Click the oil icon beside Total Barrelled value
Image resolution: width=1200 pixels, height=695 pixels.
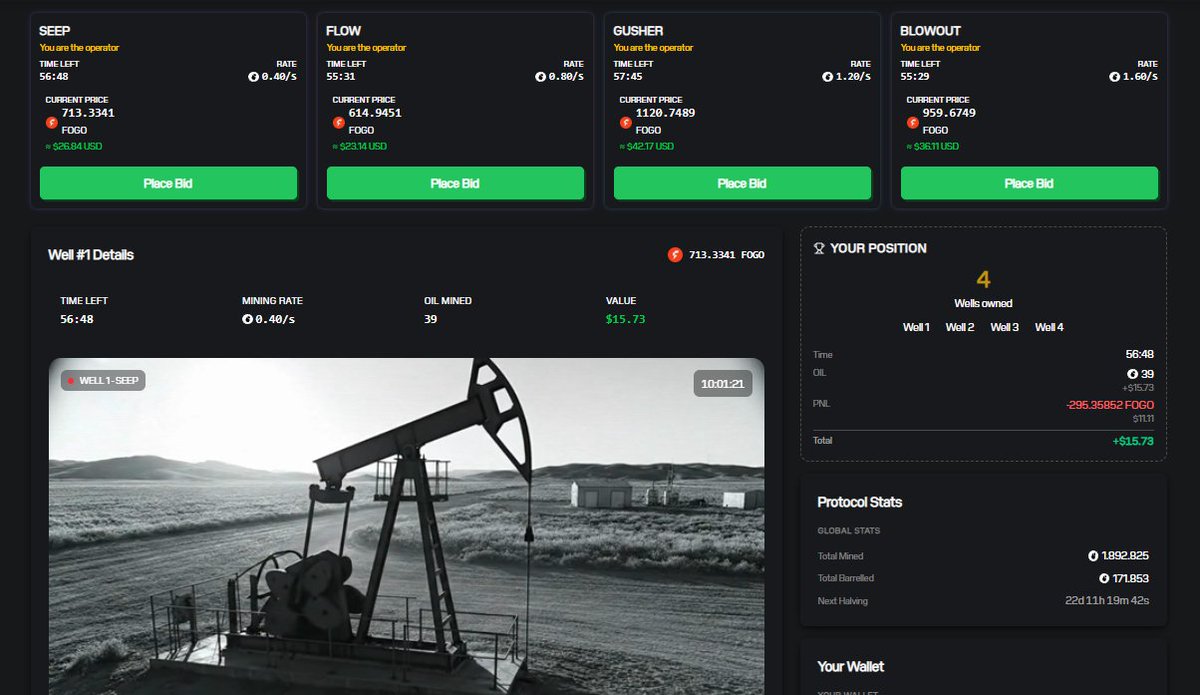[x=1104, y=578]
